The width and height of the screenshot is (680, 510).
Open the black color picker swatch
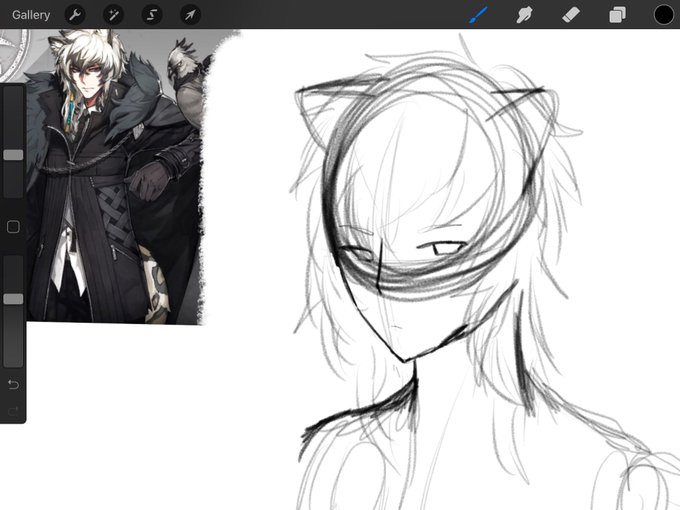click(664, 15)
